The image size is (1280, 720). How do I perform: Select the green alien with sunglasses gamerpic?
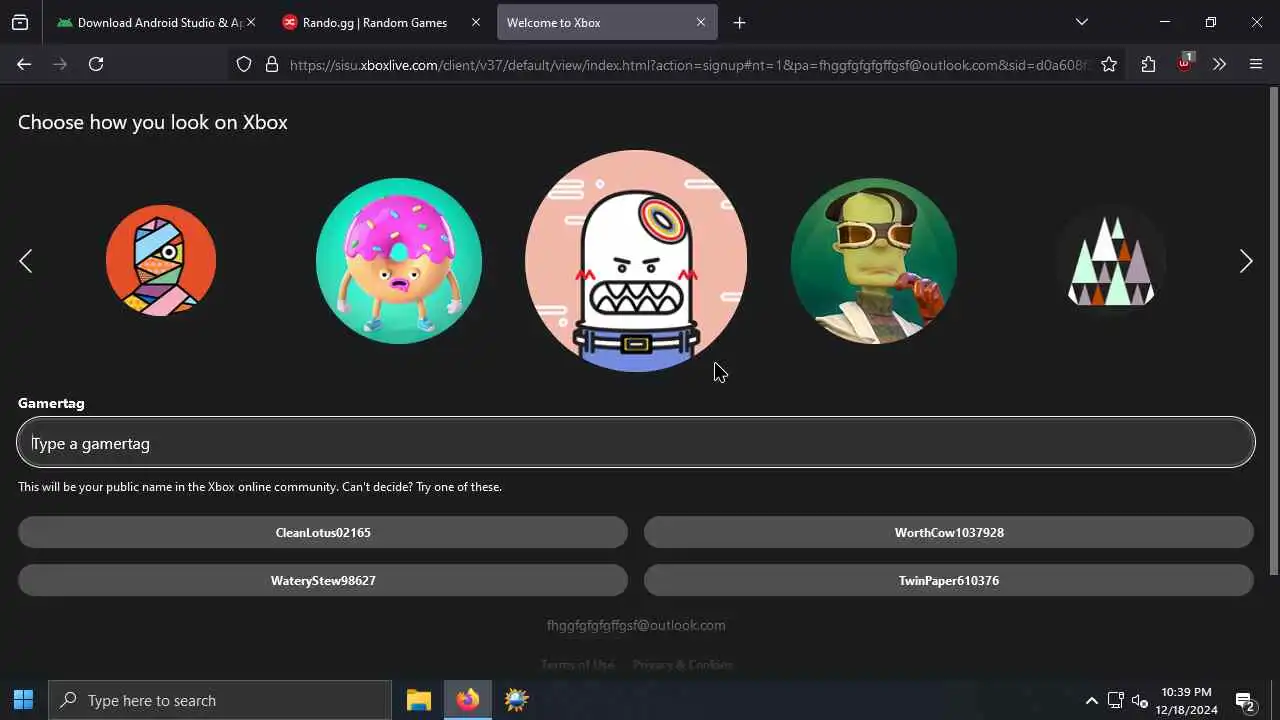click(874, 261)
